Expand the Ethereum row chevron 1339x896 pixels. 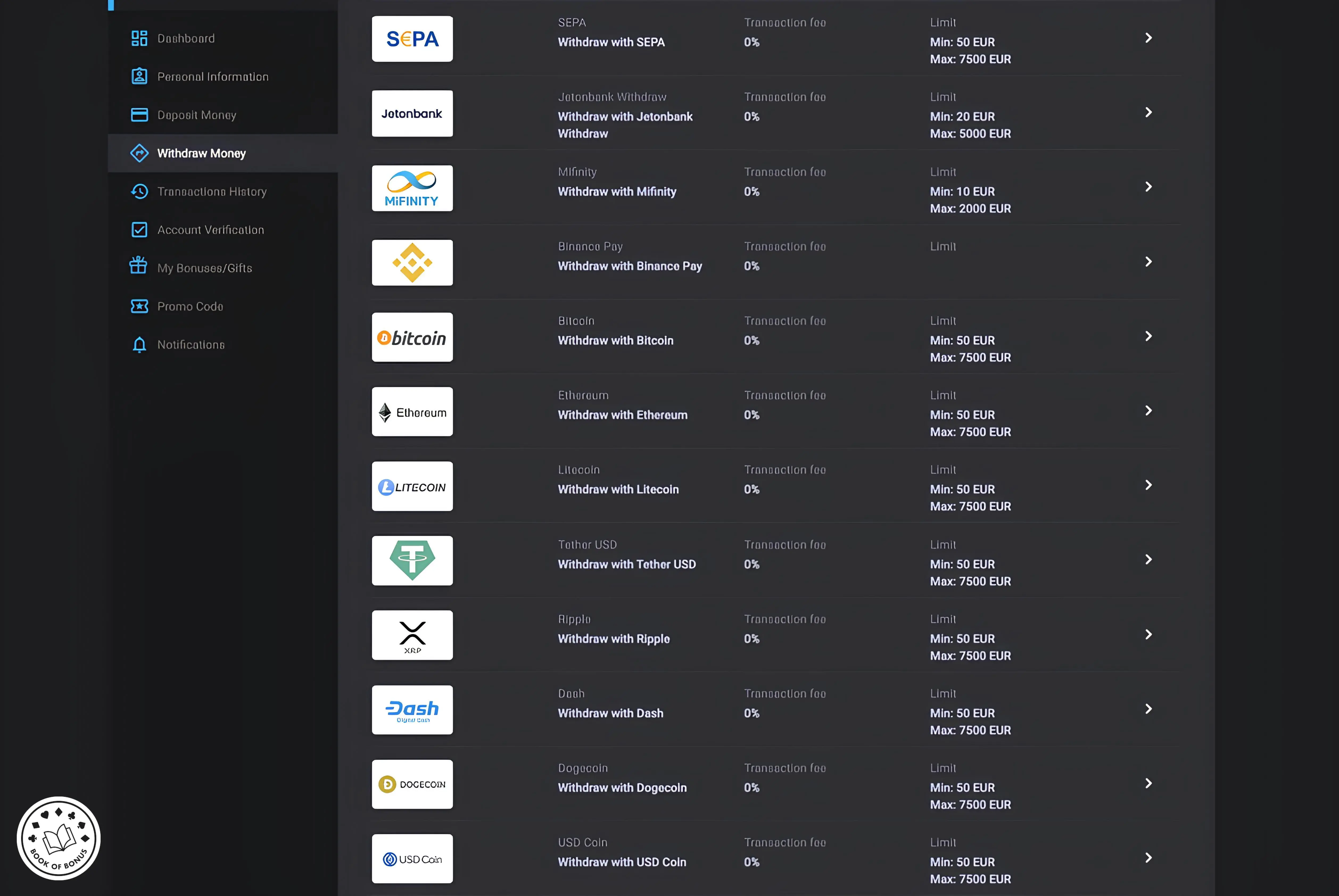tap(1148, 410)
